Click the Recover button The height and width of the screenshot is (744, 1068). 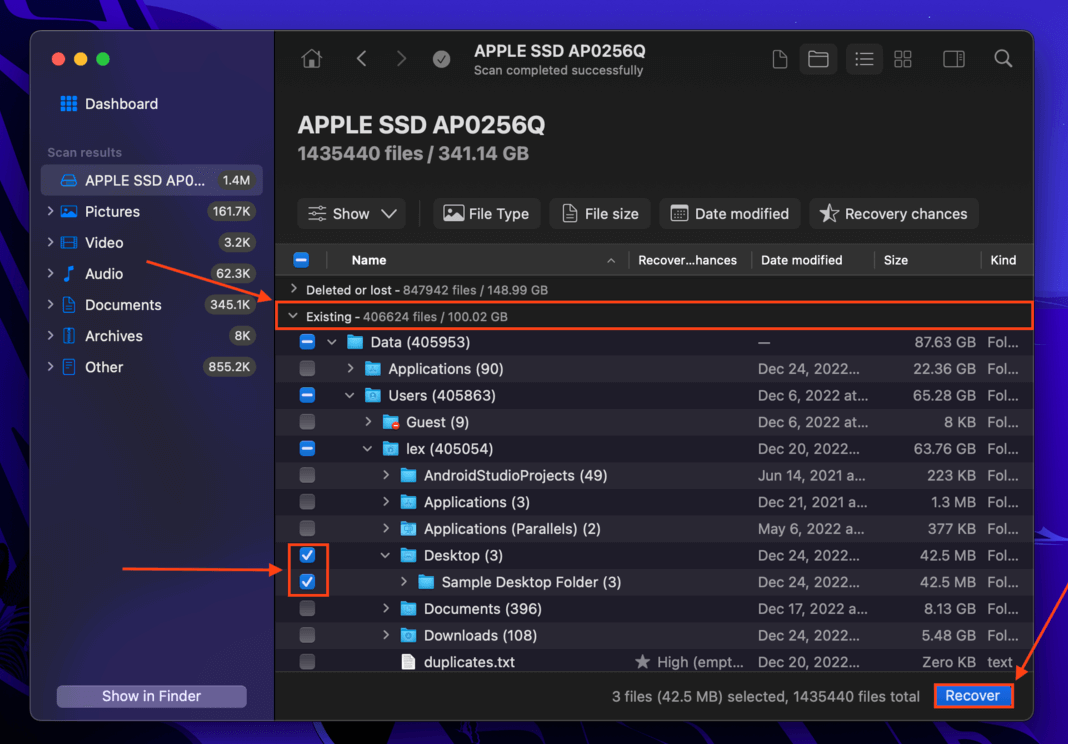coord(973,696)
